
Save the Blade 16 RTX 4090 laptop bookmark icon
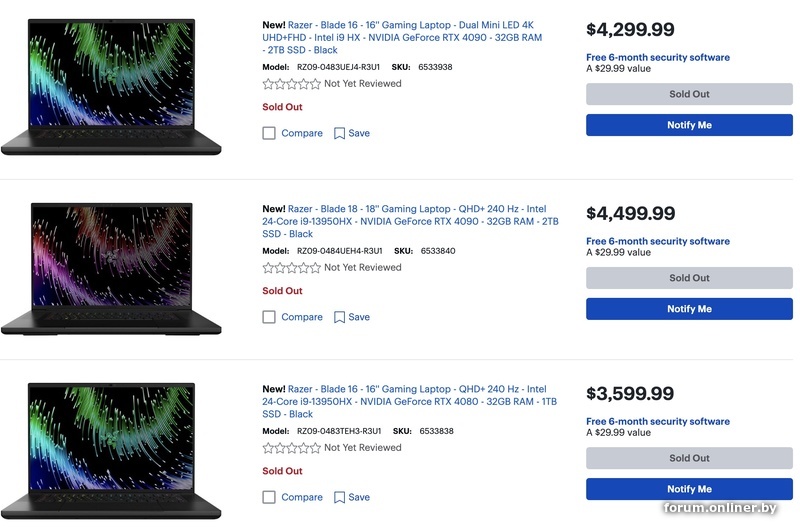point(340,133)
